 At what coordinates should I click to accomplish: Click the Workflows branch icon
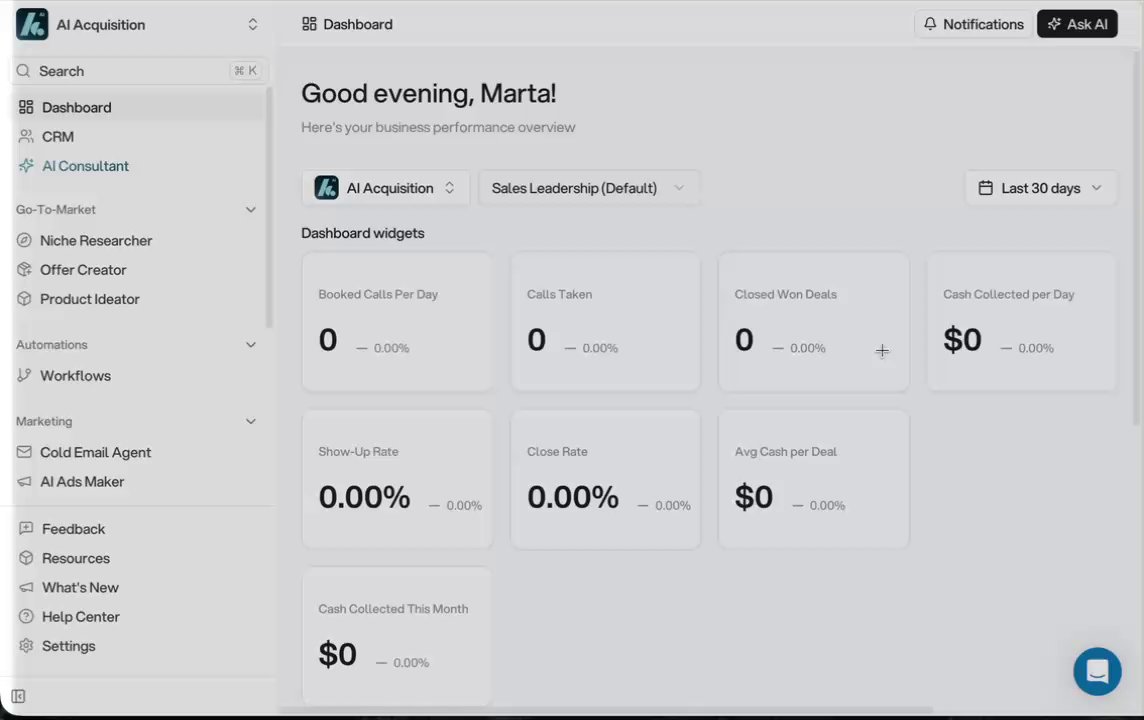click(x=24, y=375)
